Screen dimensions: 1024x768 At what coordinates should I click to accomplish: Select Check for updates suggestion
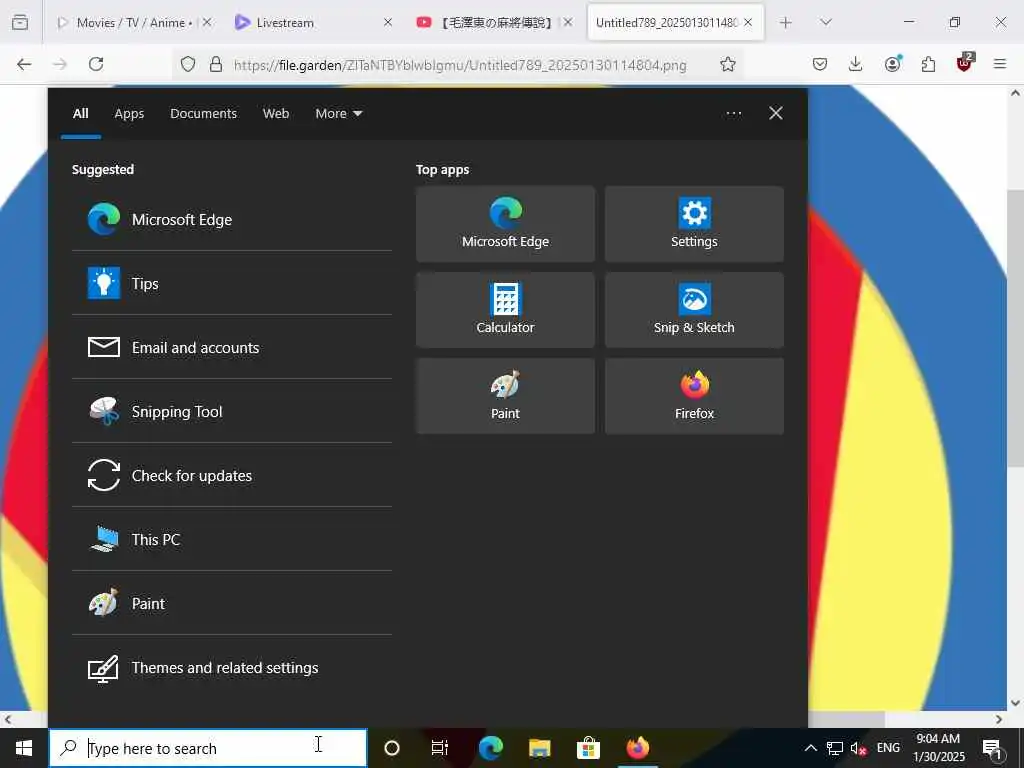232,475
